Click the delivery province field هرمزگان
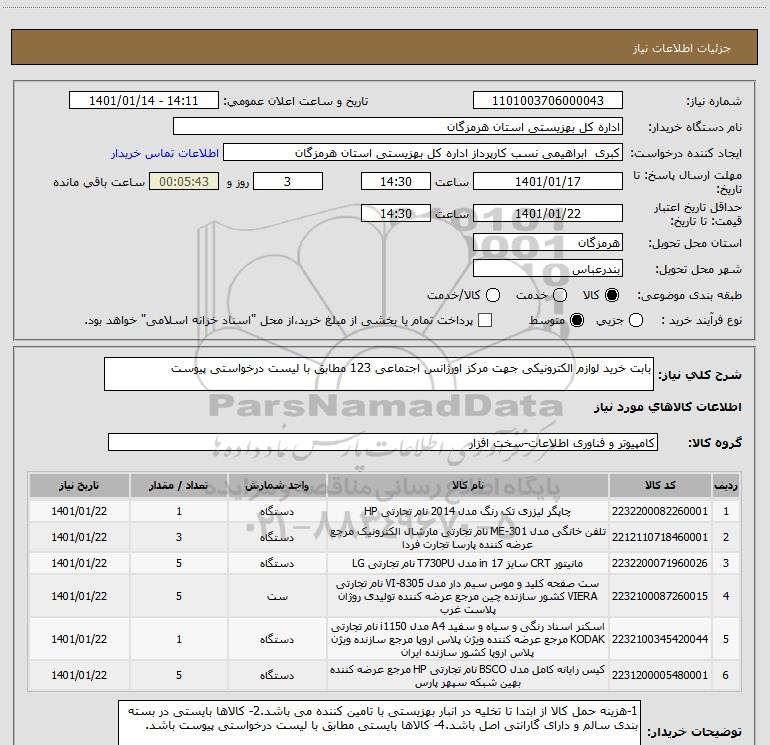The width and height of the screenshot is (770, 745). point(548,243)
